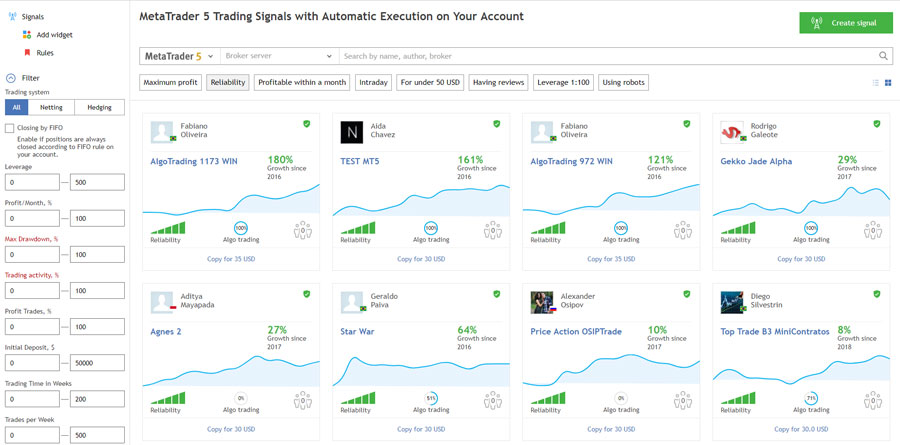900x445 pixels.
Task: Click Alexander Osipov avatar image
Action: [542, 302]
